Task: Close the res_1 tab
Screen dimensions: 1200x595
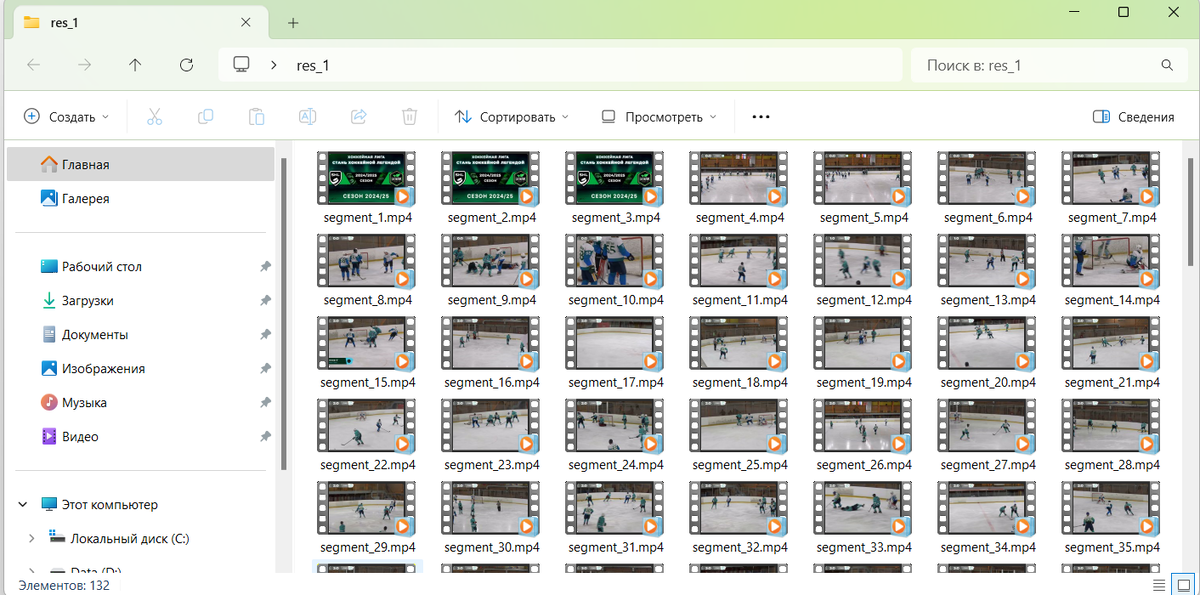Action: (x=246, y=22)
